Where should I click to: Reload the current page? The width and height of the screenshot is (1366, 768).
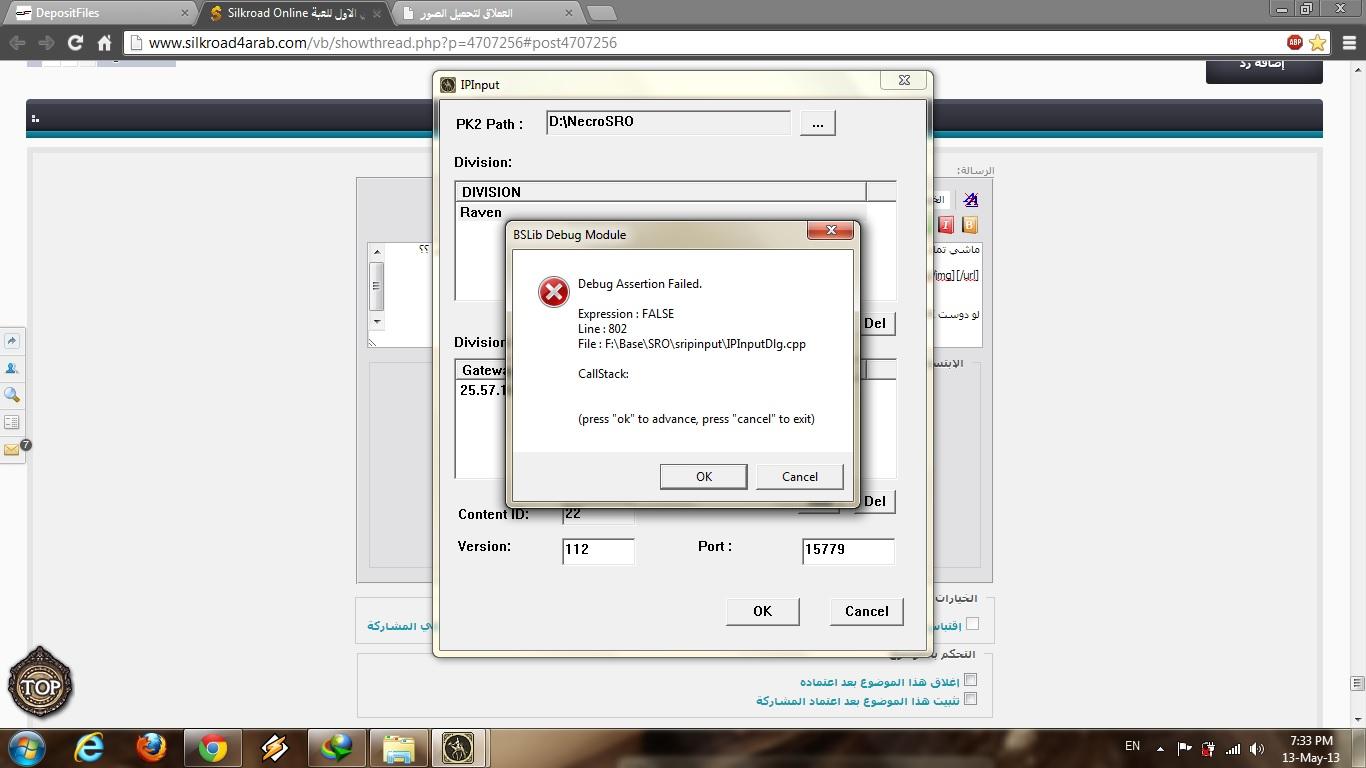tap(75, 43)
